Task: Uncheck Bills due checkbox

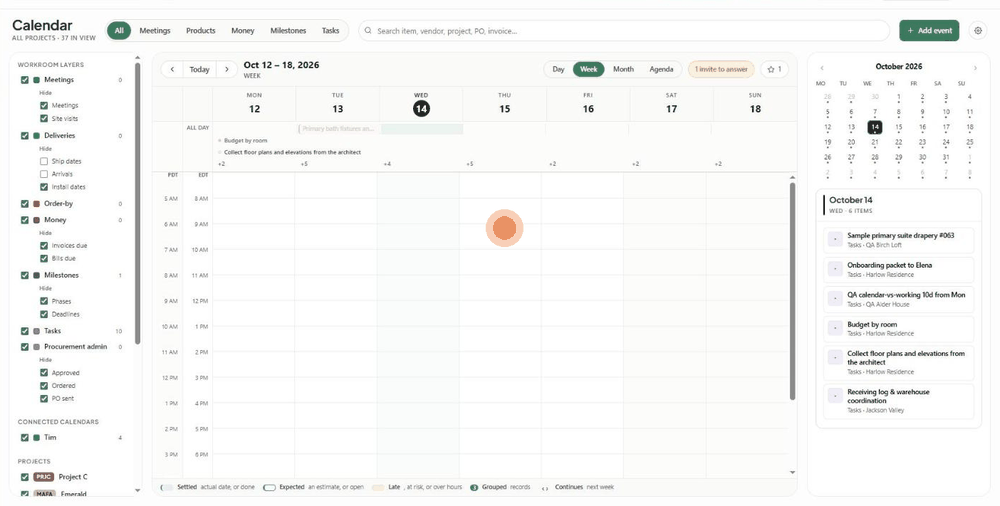Action: coord(44,258)
